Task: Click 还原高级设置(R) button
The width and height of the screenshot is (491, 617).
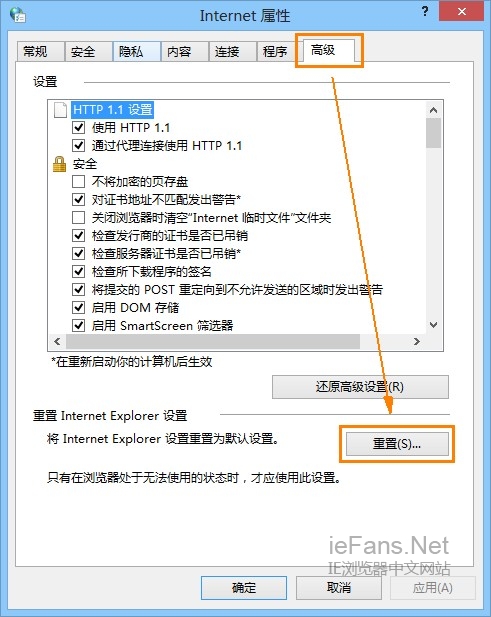Action: coord(360,387)
